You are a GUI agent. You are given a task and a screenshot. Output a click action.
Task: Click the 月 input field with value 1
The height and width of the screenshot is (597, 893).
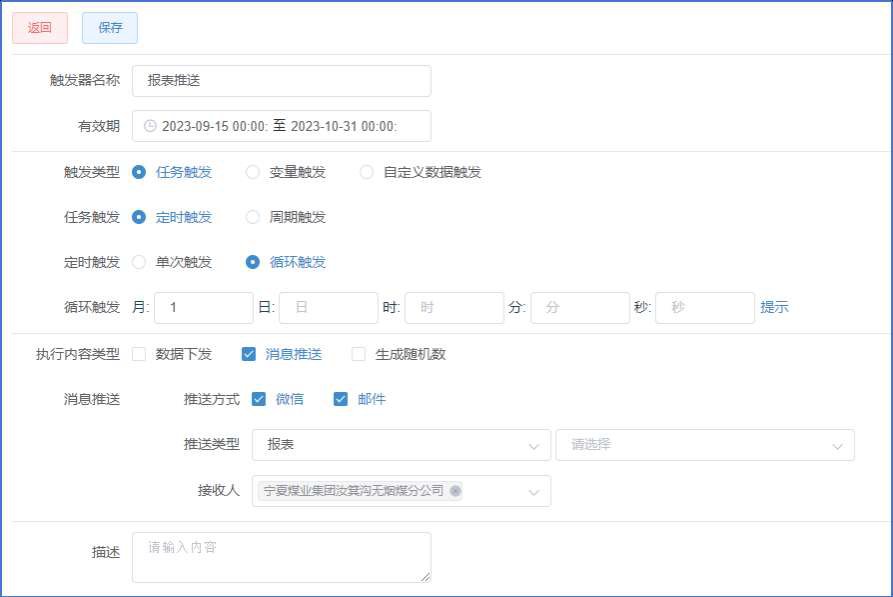click(204, 308)
